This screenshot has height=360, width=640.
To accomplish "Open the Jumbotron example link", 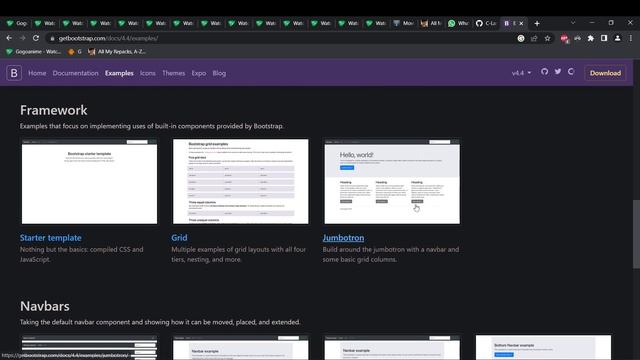I will coord(343,238).
